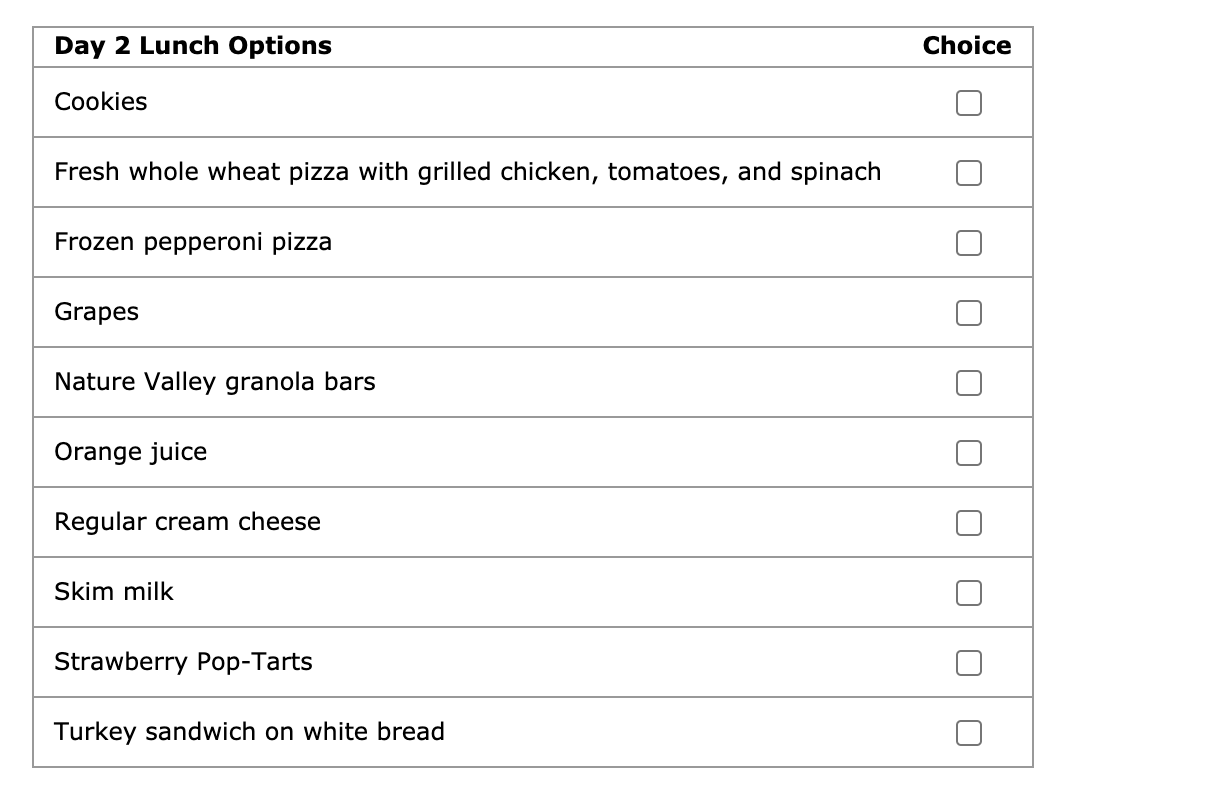Click the Cookies label text
Viewport: 1228px width, 802px height.
(101, 102)
